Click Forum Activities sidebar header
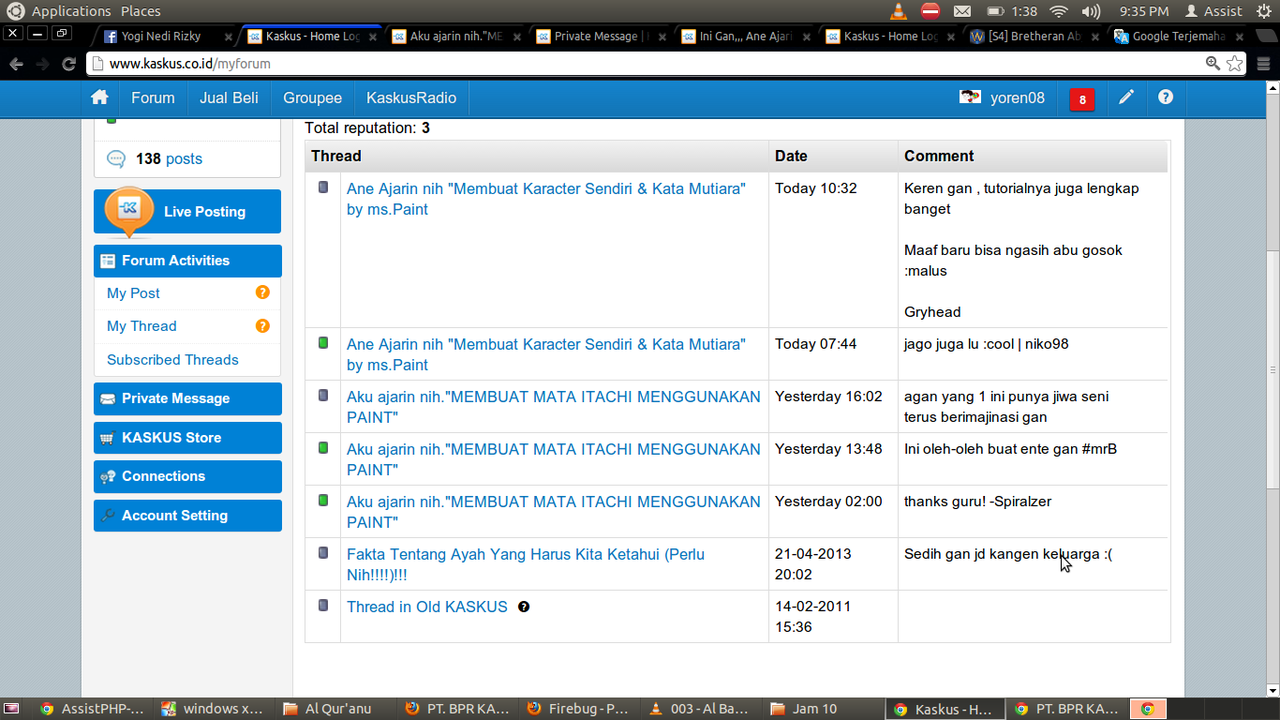 [x=187, y=261]
